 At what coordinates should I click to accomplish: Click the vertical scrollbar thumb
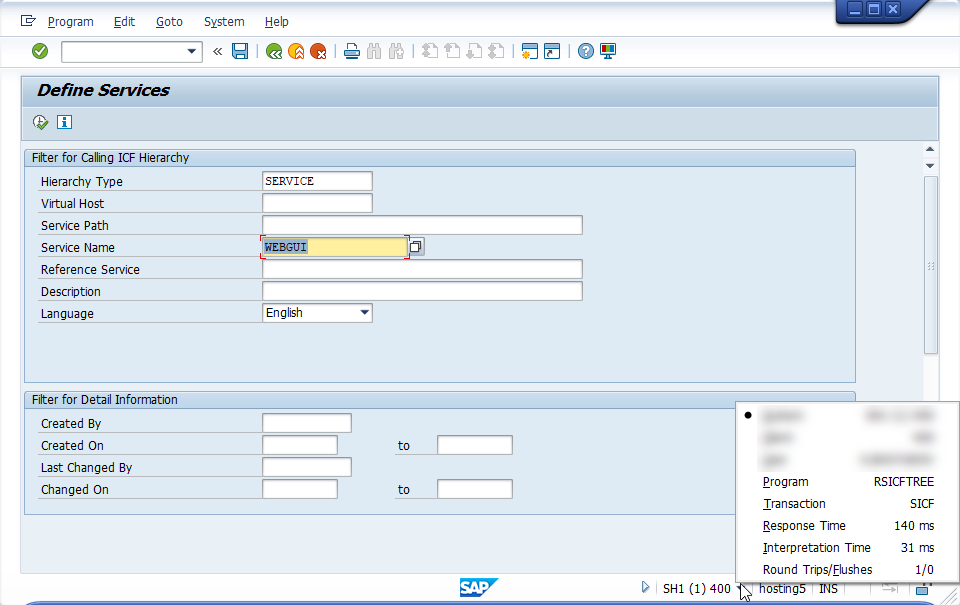pyautogui.click(x=931, y=265)
